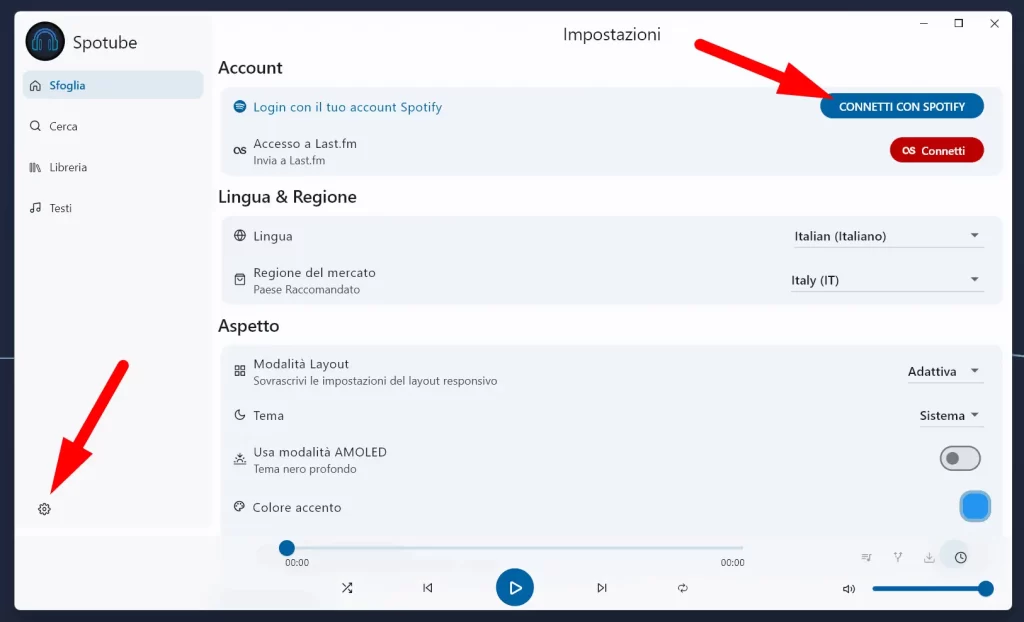Screen dimensions: 1024x622
Task: Open the Regione del mercato dropdown
Action: pos(887,280)
